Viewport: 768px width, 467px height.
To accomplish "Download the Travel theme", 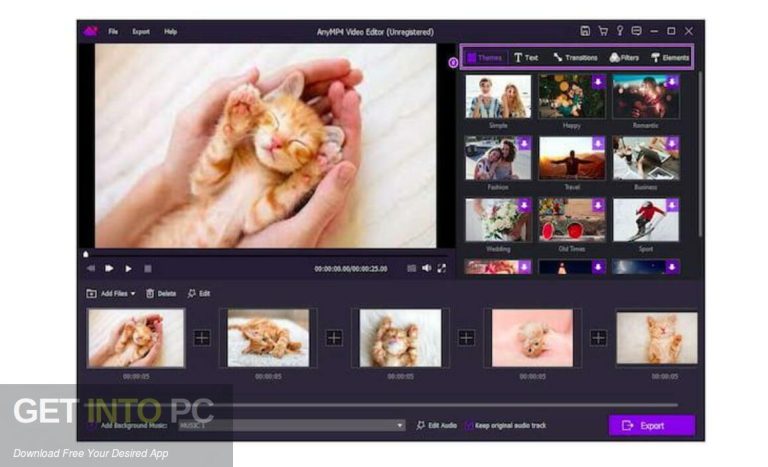I will (x=598, y=143).
